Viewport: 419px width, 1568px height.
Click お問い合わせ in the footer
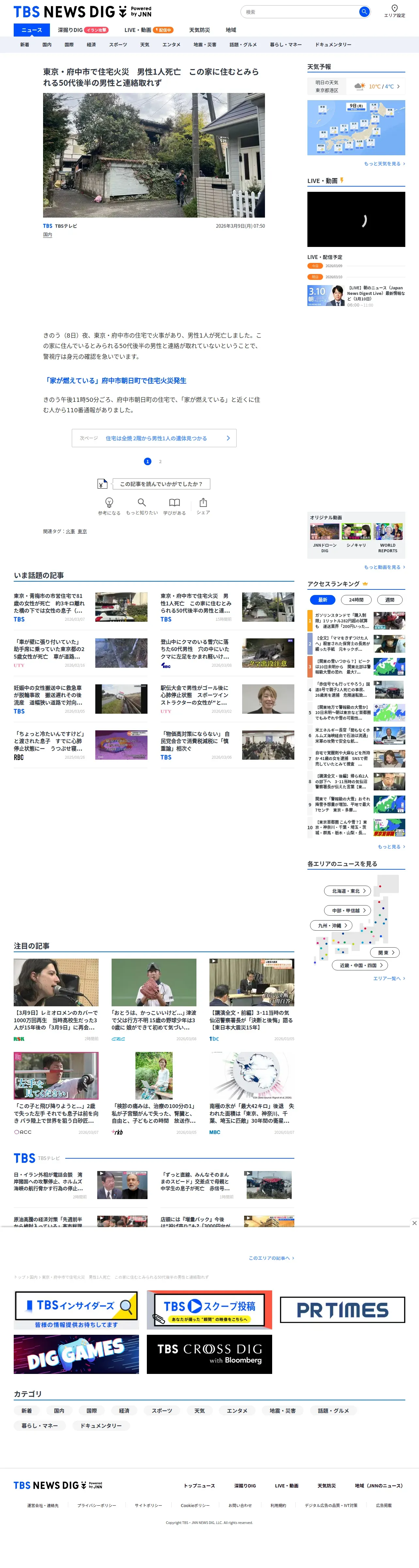240,1505
